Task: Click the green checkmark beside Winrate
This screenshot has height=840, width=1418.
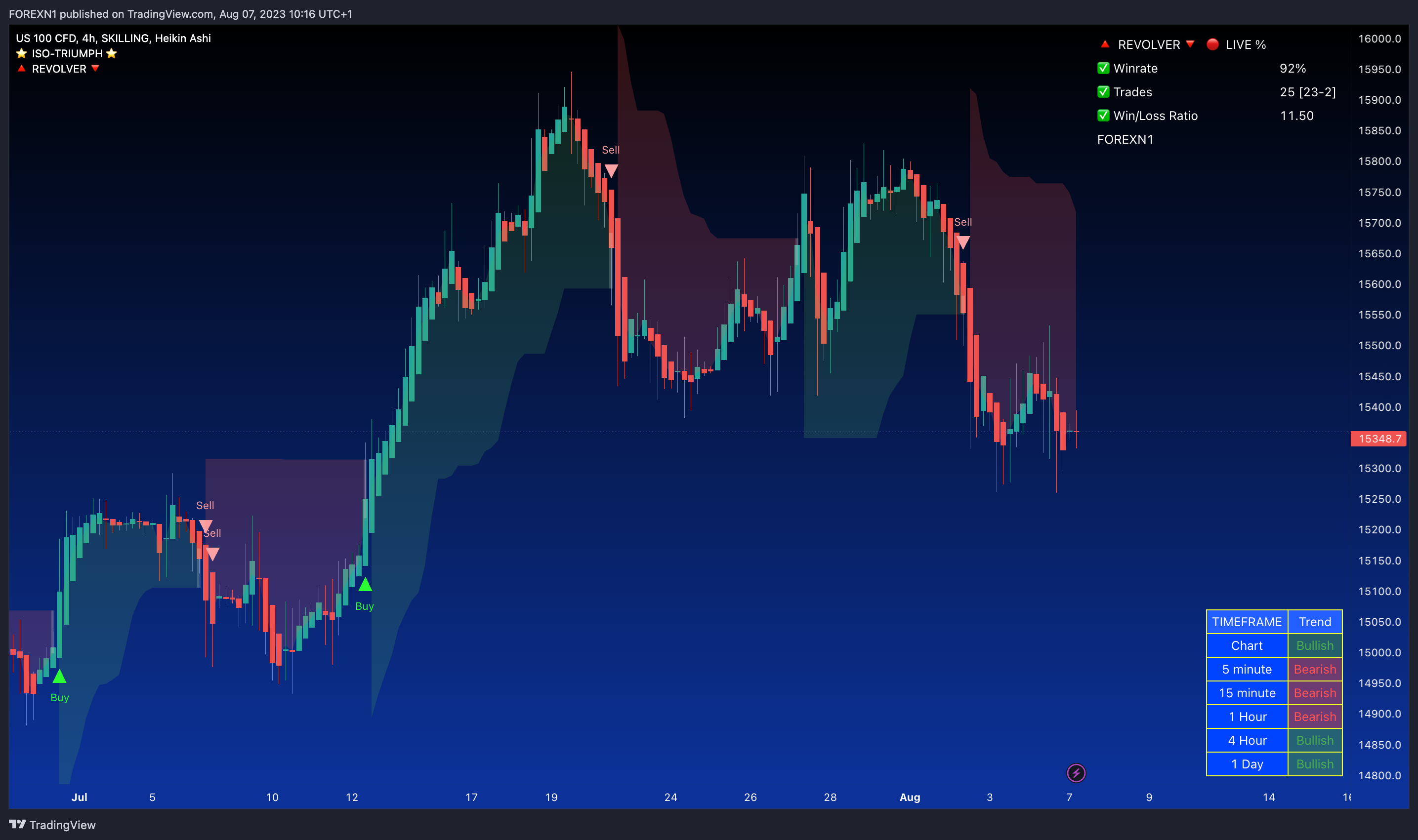Action: pos(1103,68)
